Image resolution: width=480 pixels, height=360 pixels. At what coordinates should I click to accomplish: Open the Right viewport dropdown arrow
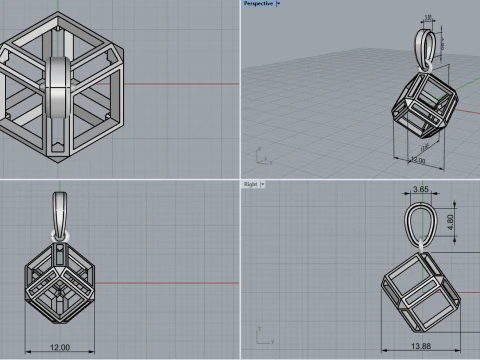coord(263,184)
